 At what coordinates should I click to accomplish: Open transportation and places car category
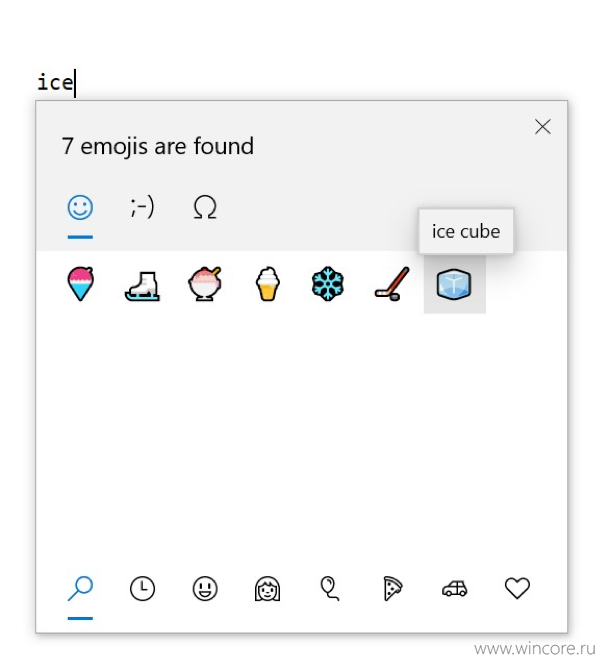click(455, 589)
